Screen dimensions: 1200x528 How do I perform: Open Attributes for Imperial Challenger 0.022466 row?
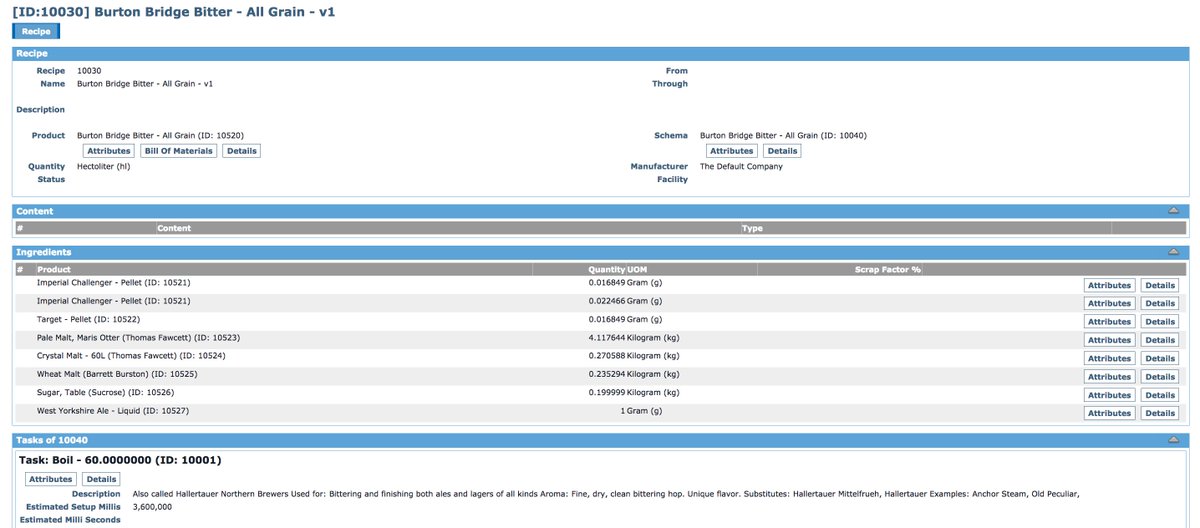(1110, 303)
